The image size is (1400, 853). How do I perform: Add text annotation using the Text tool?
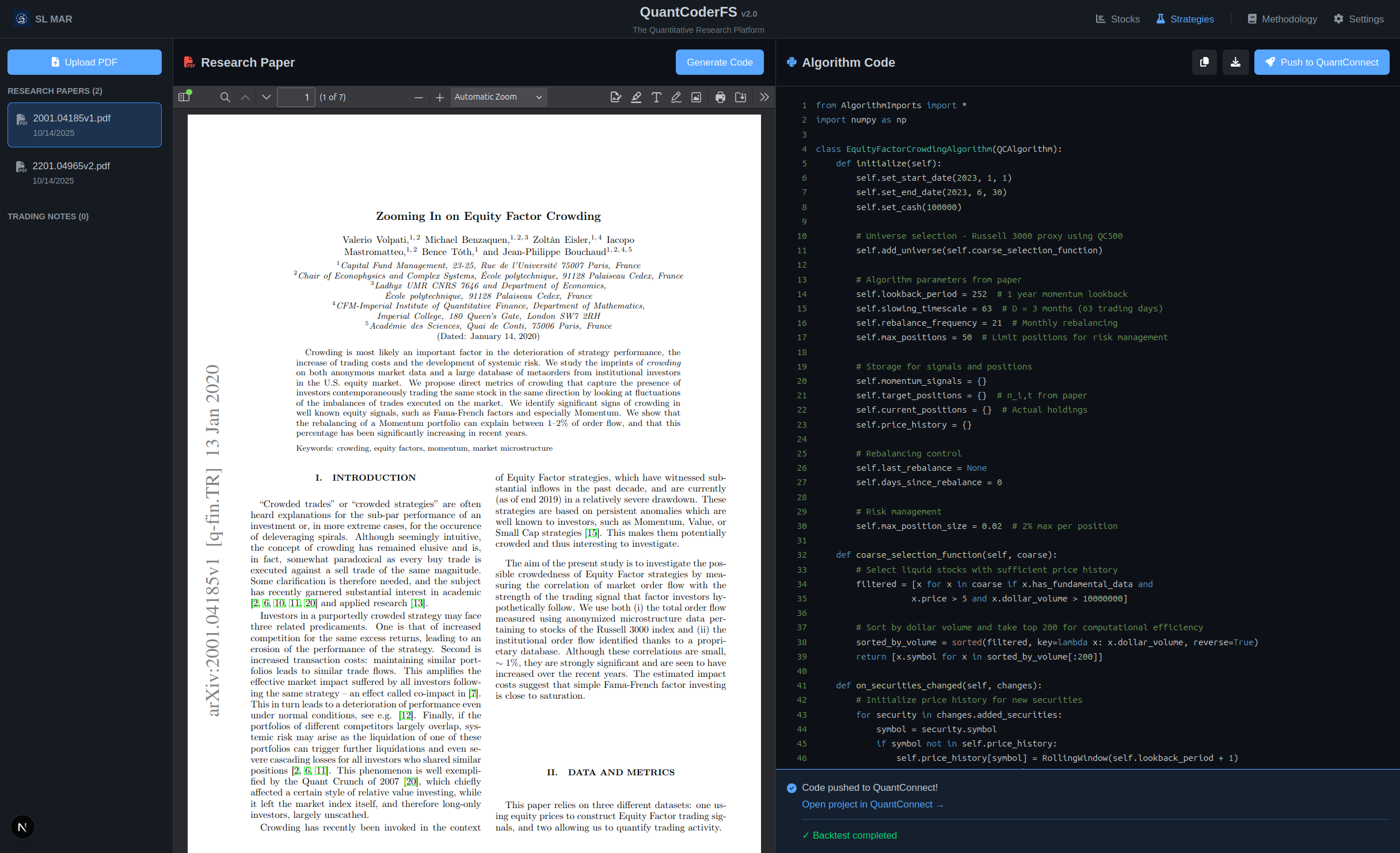(656, 97)
